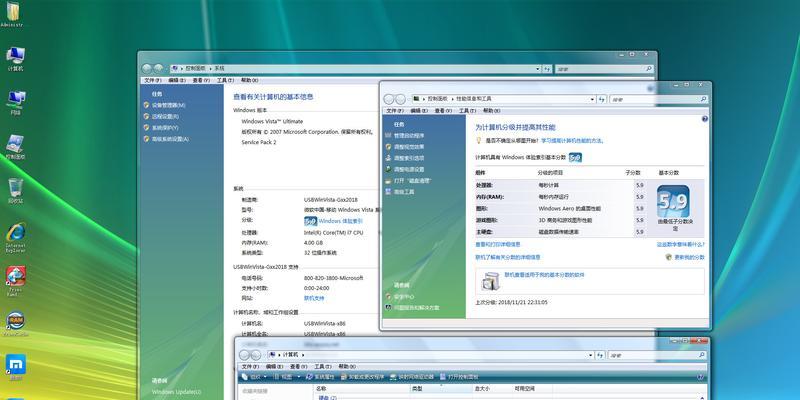Click 系统属性 in the Computer window toolbar
The image size is (800, 400).
click(x=320, y=377)
